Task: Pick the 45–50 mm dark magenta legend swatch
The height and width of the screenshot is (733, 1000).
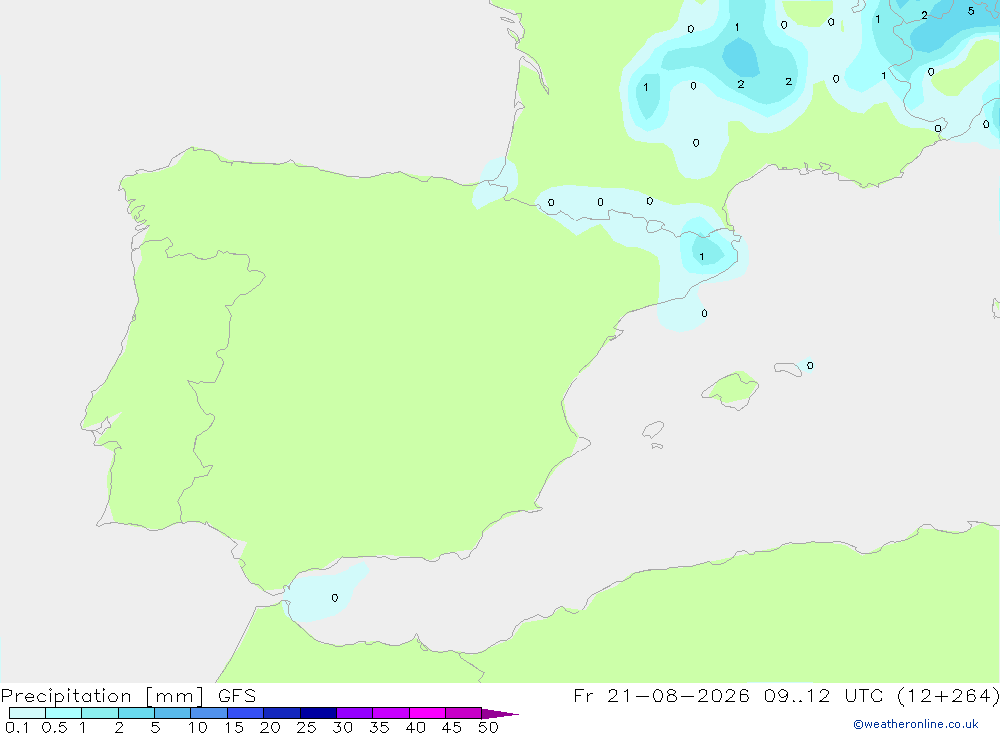Action: tap(464, 713)
